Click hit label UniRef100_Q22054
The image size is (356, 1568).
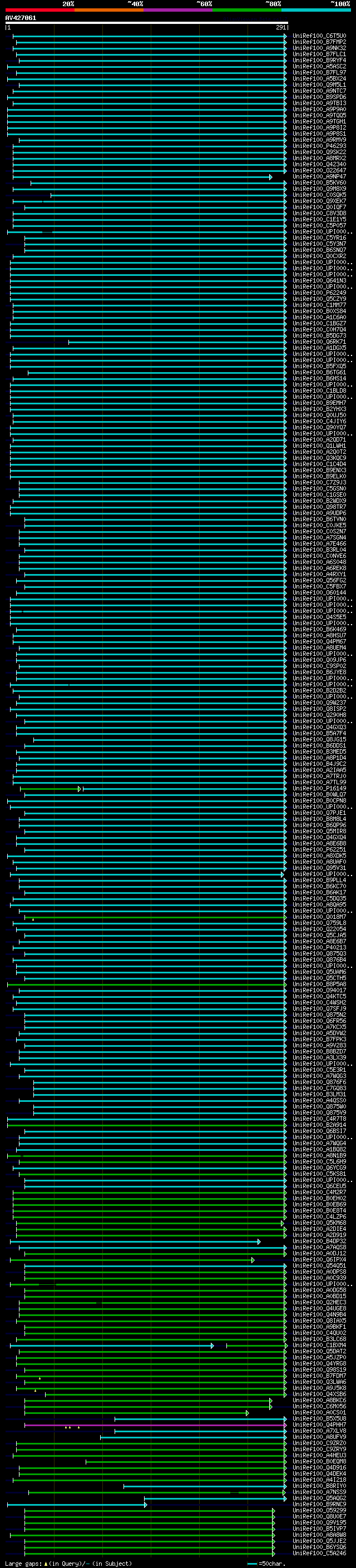point(319,929)
